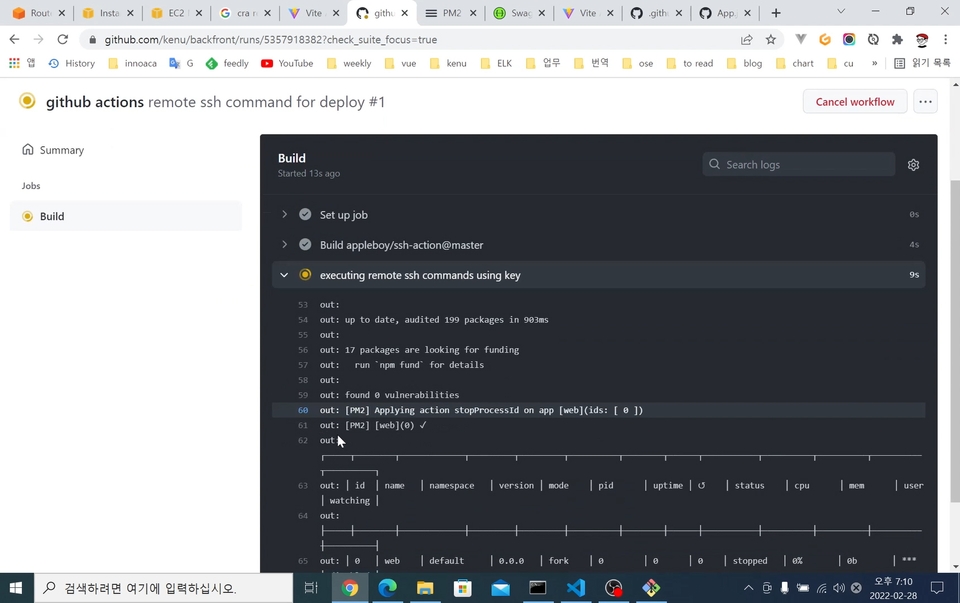Open workflow three-dot options menu
The image size is (960, 603).
pyautogui.click(x=925, y=102)
